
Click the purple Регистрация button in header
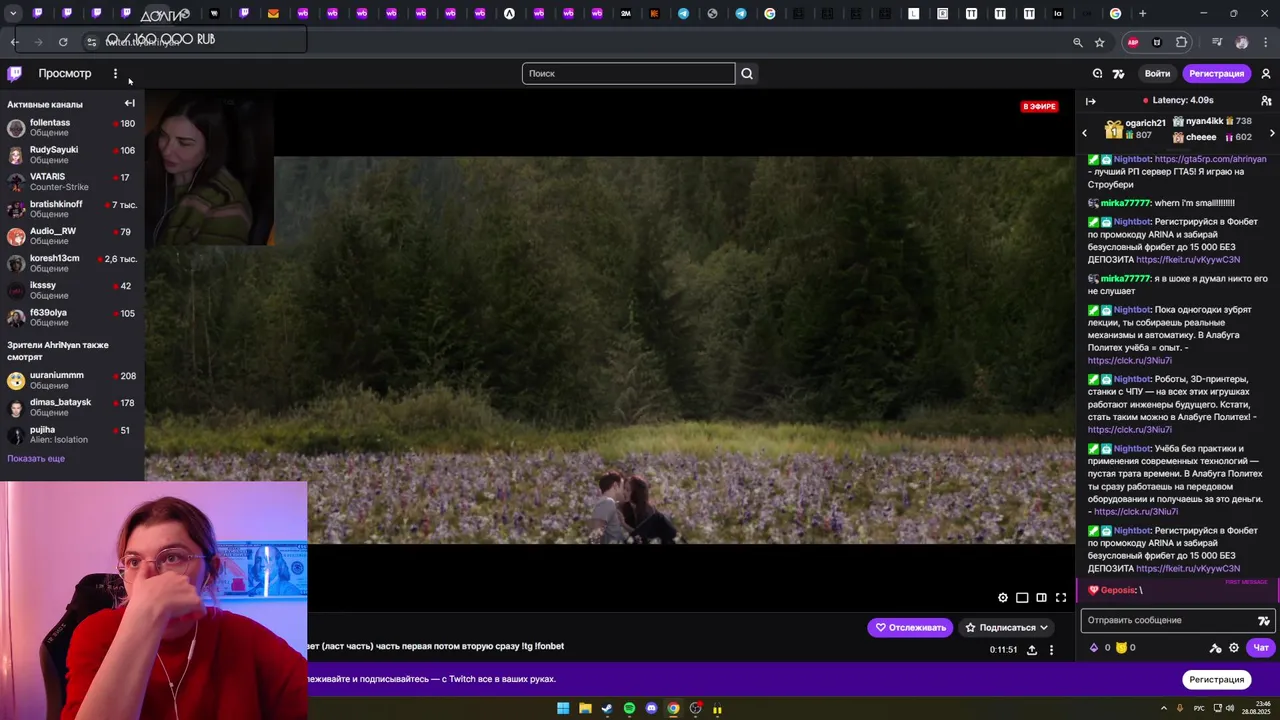(1216, 73)
